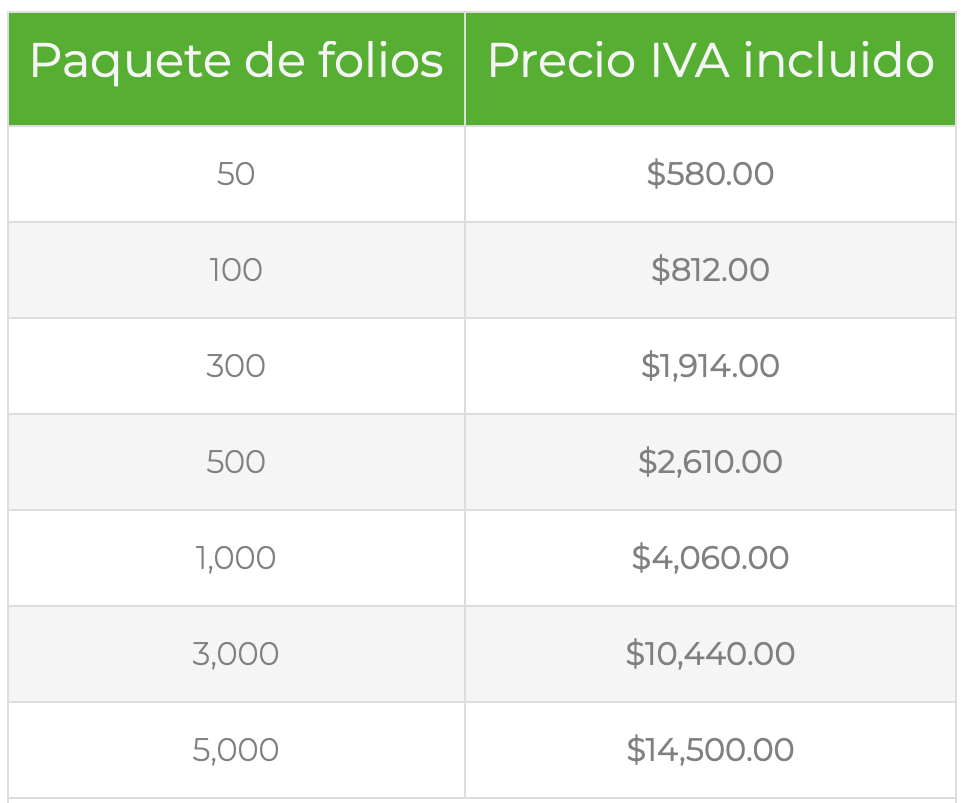Image resolution: width=964 pixels, height=803 pixels.
Task: Select the 5,000 folios package cell
Action: (x=236, y=750)
